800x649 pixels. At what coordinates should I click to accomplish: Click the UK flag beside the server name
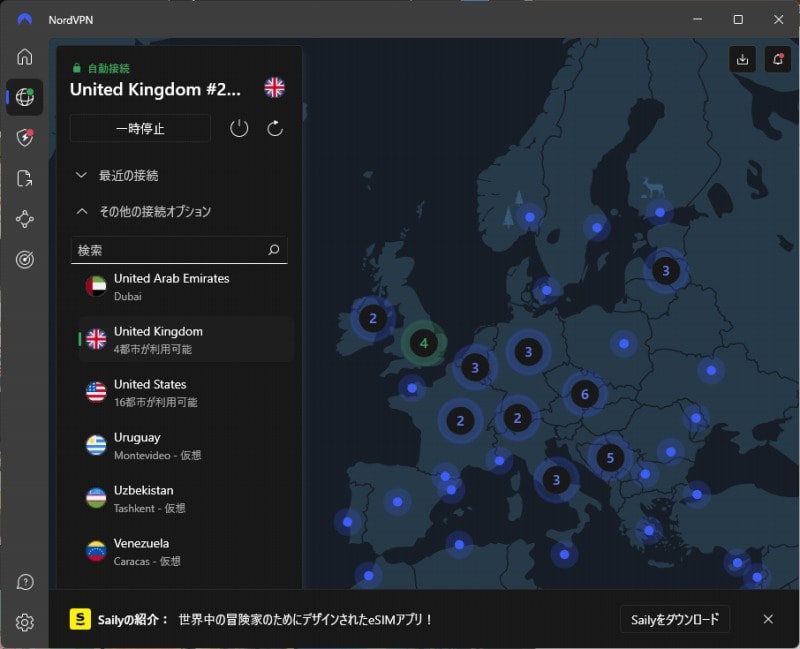coord(274,88)
